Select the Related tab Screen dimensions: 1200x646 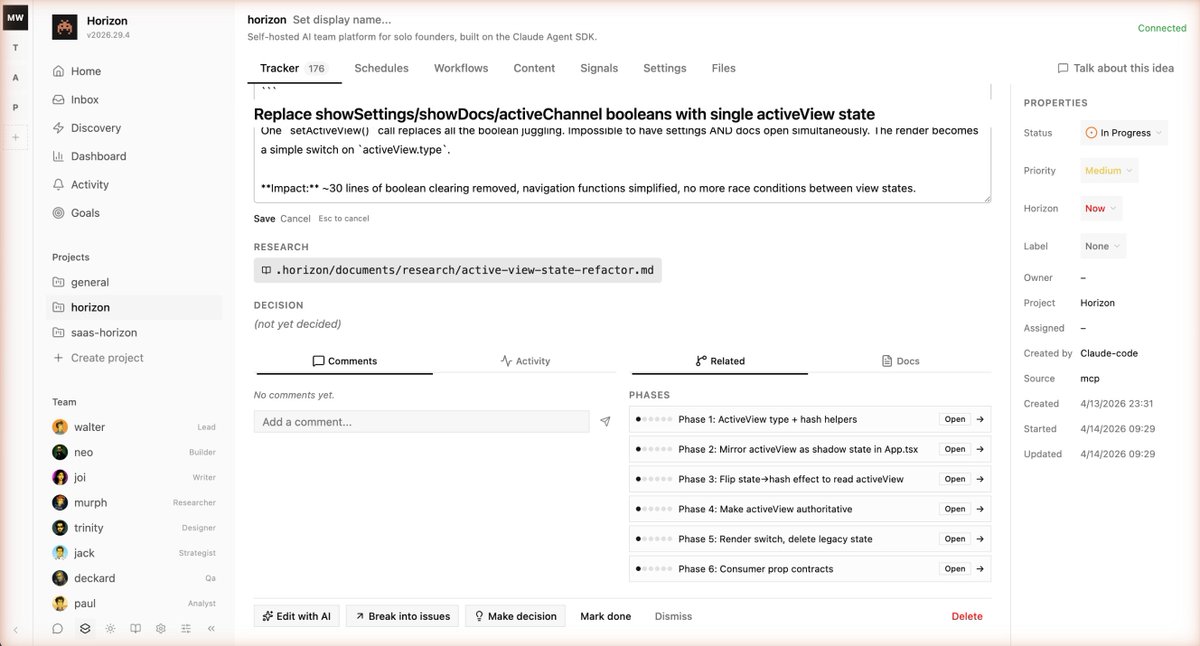click(720, 361)
